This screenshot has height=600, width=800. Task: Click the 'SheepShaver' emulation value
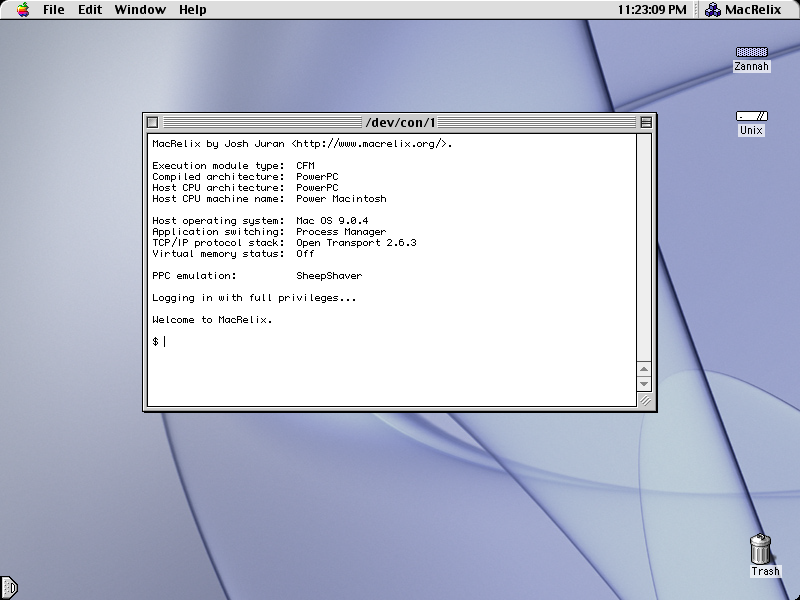(329, 276)
